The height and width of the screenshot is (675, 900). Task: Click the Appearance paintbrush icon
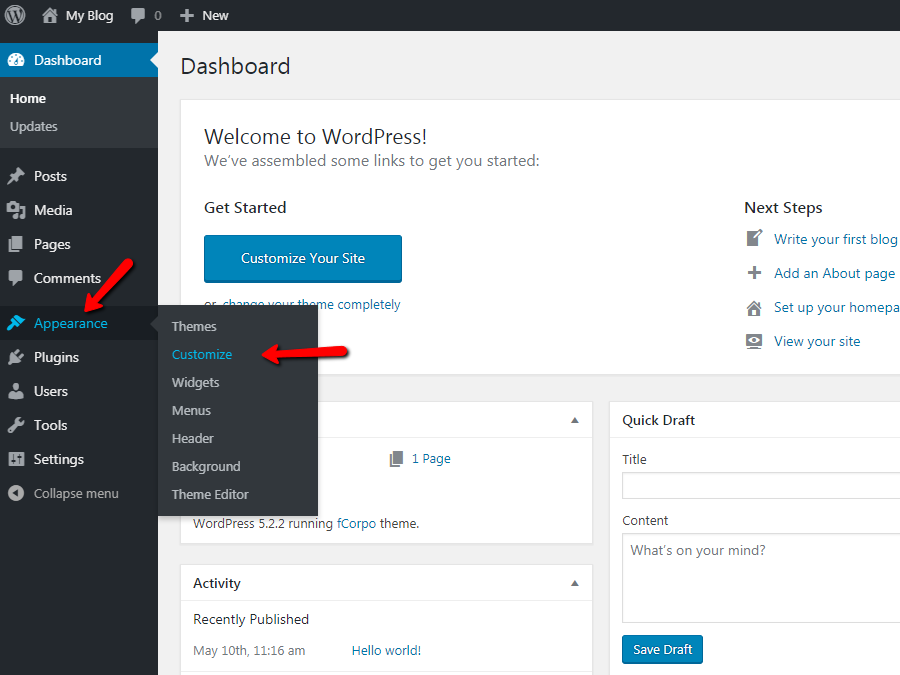coord(16,323)
